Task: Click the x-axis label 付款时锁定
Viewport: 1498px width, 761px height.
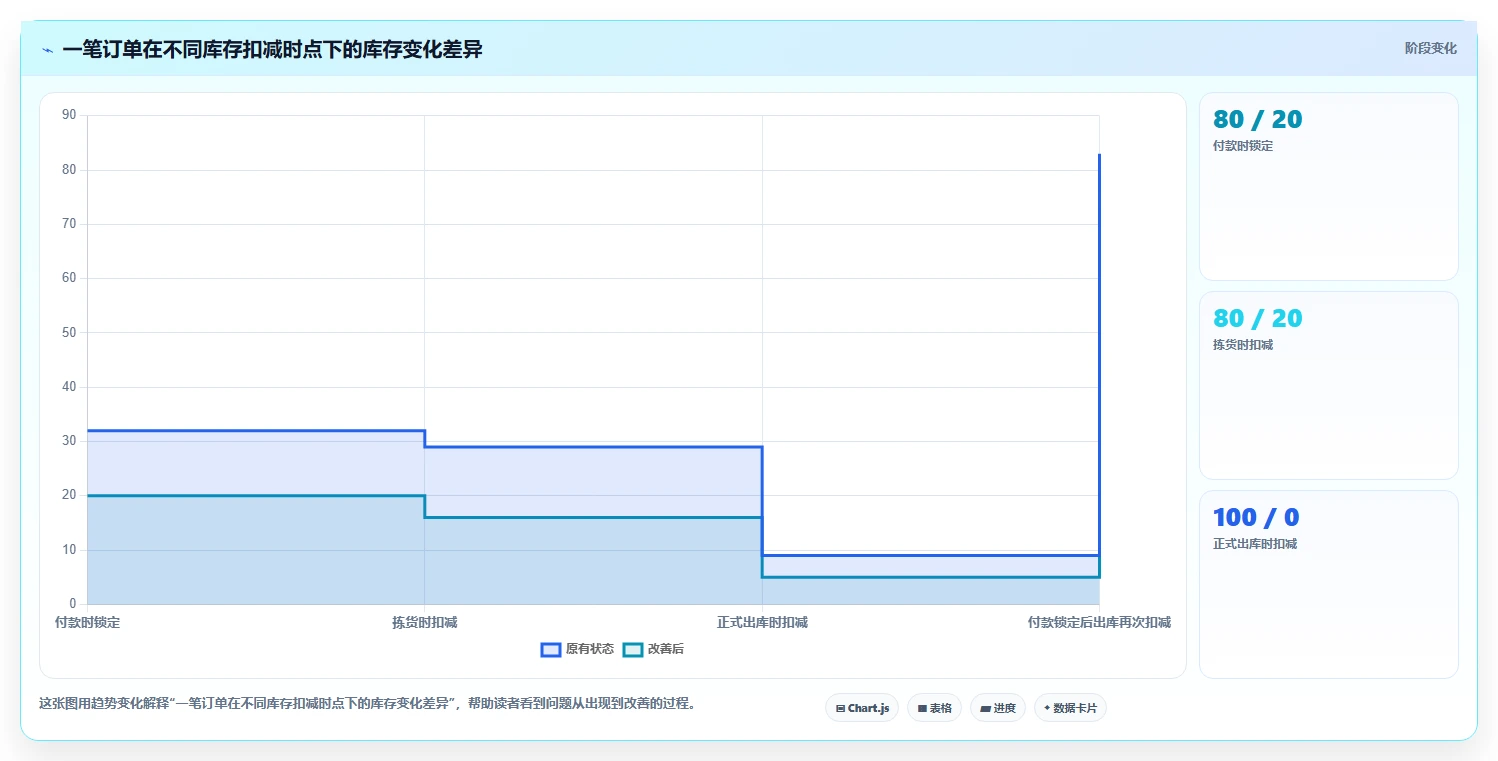Action: pyautogui.click(x=88, y=622)
